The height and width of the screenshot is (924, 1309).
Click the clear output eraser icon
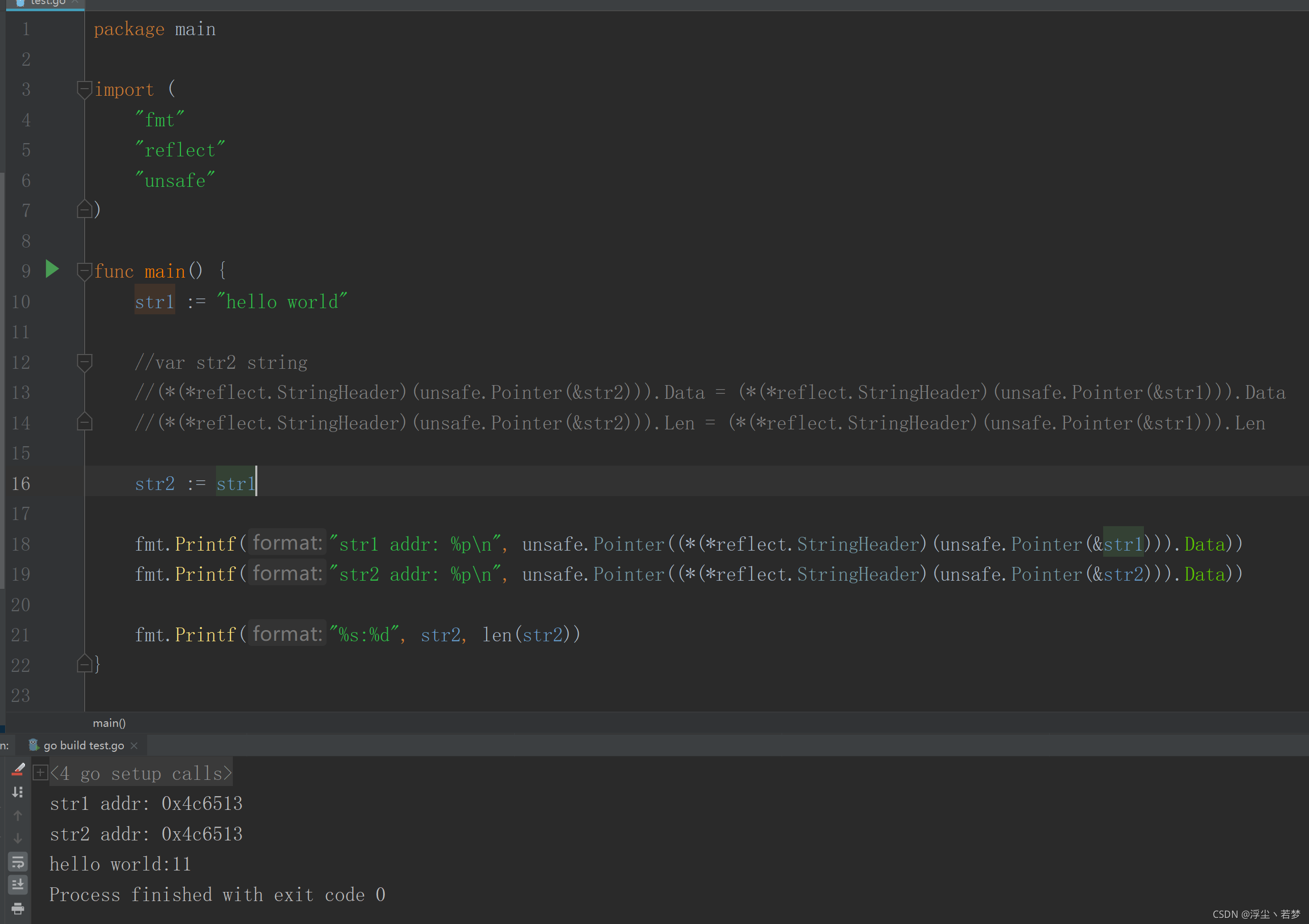click(18, 770)
